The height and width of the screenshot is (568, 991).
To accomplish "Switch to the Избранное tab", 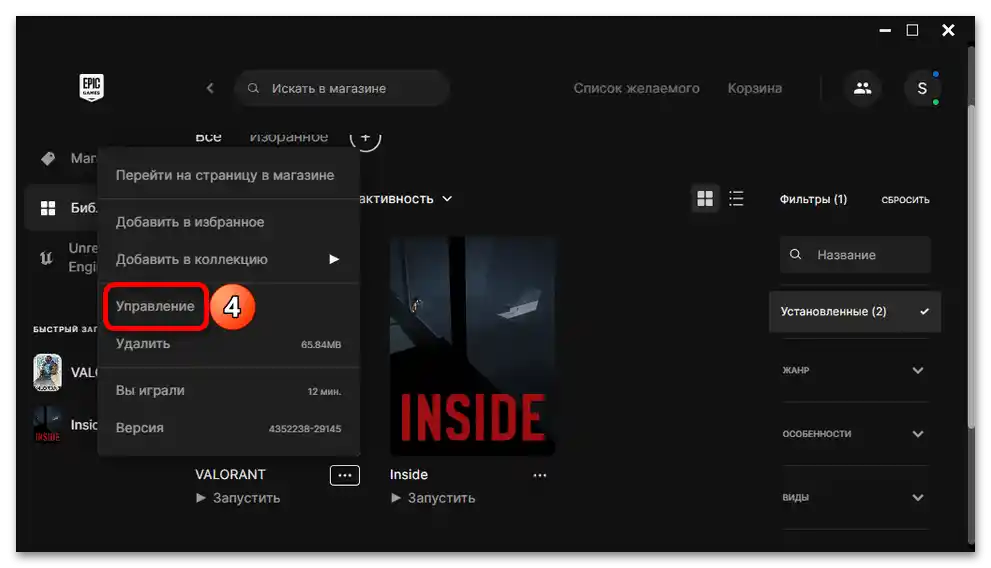I will point(289,137).
